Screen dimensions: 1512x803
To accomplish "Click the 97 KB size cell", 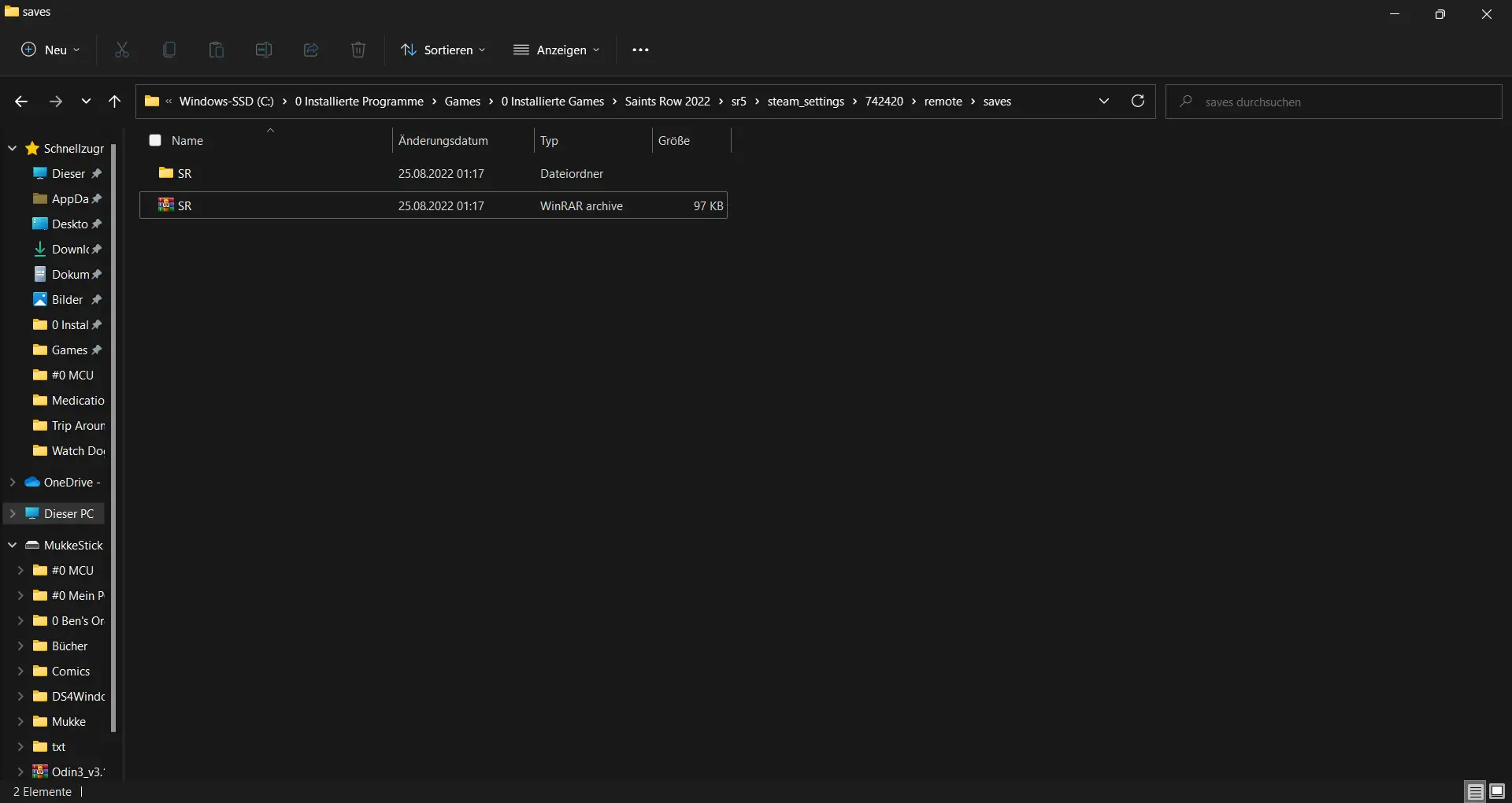I will tap(708, 205).
